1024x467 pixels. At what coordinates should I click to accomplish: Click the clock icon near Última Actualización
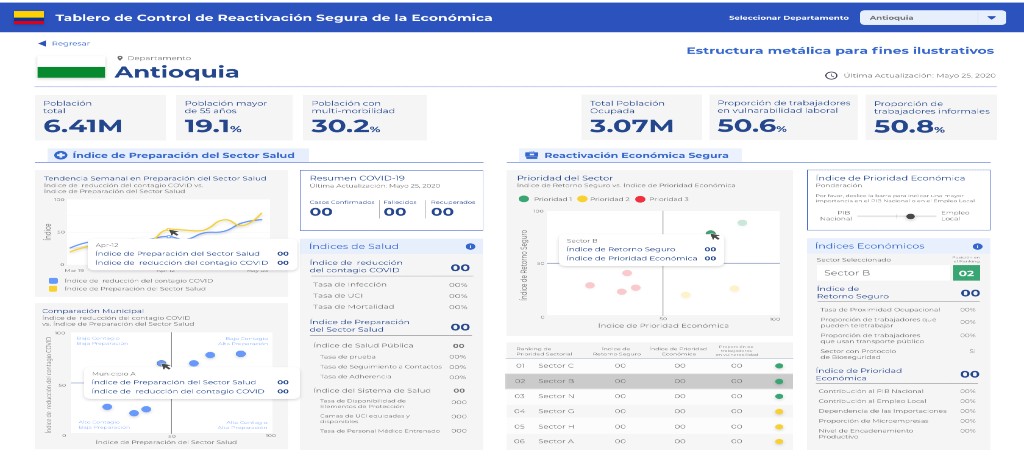(830, 75)
